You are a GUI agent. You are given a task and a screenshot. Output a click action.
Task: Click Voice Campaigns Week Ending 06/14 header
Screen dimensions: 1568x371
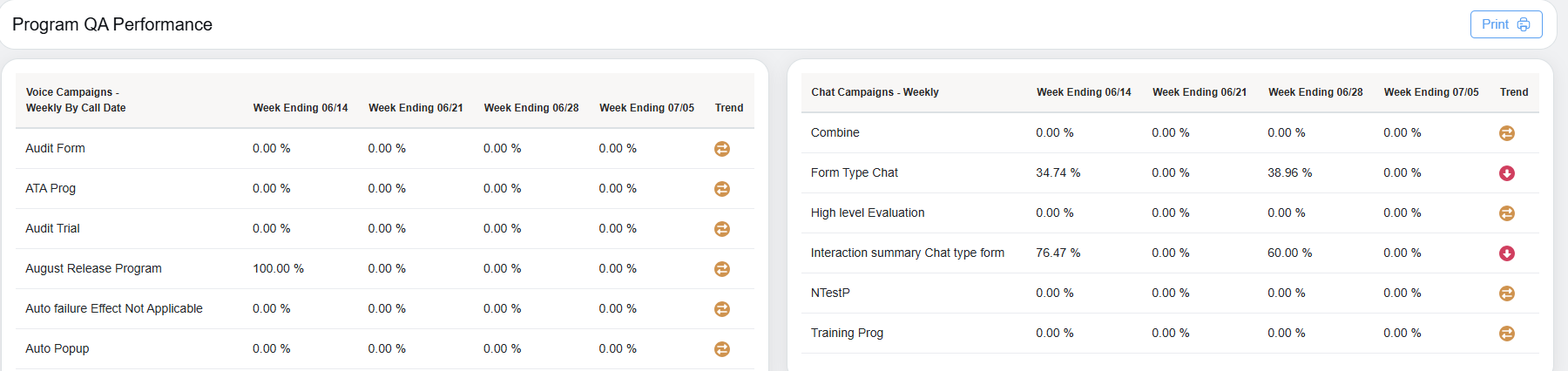tap(301, 108)
